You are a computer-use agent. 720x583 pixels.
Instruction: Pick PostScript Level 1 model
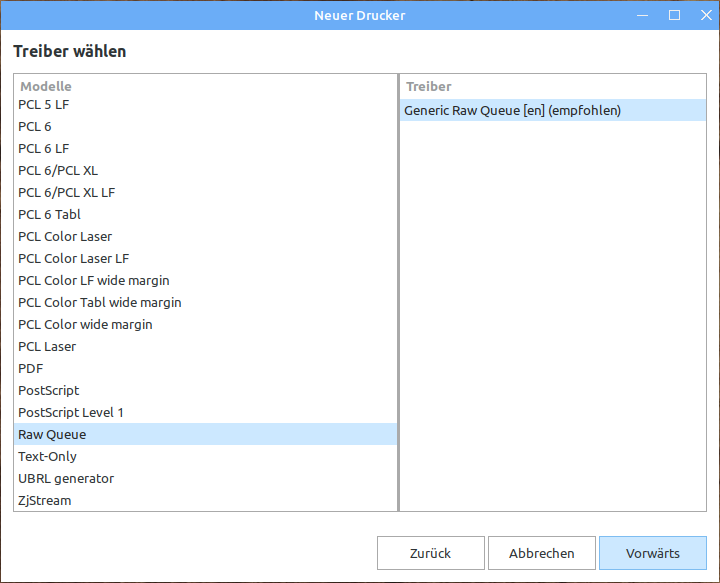coord(71,412)
